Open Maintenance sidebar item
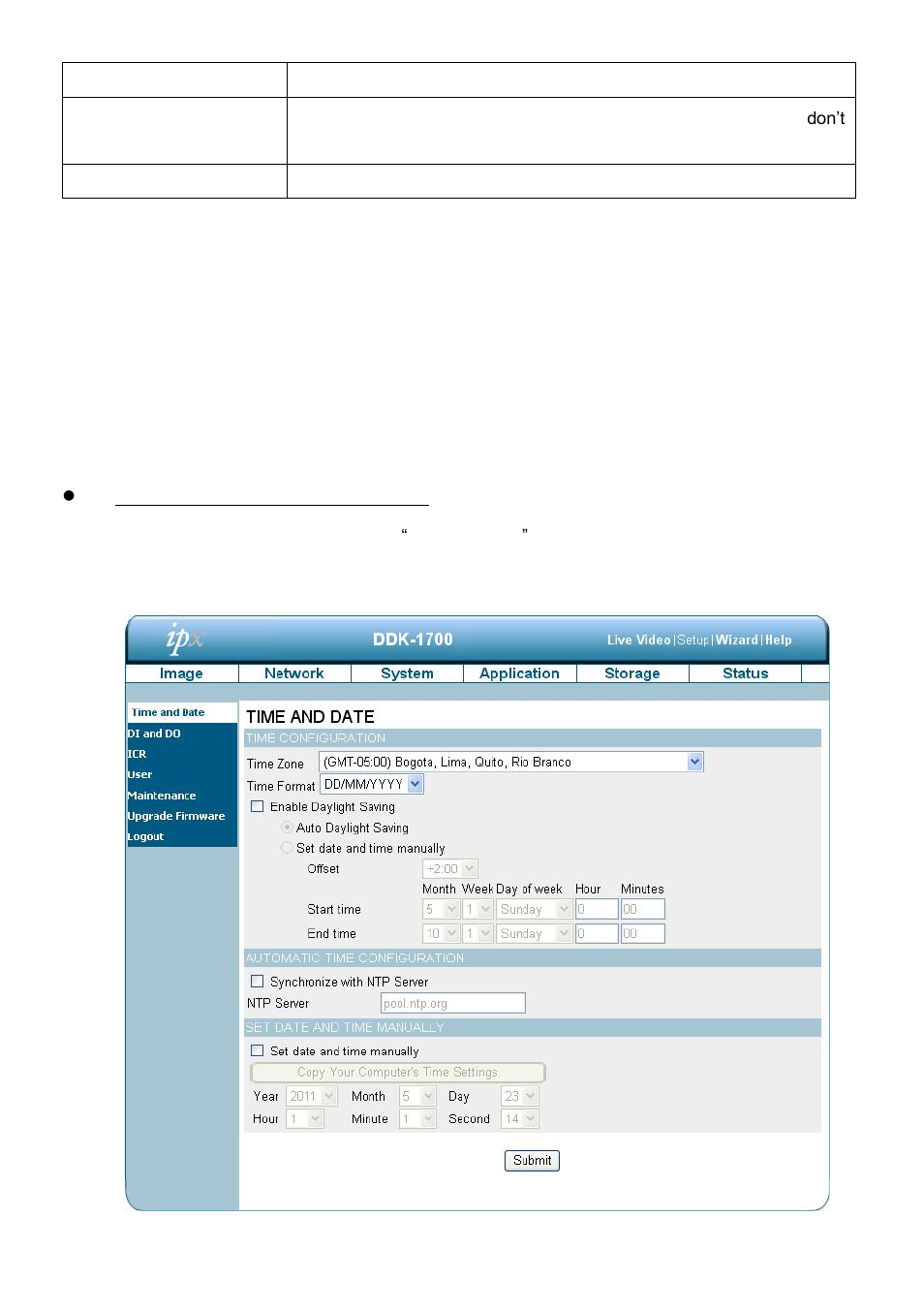This screenshot has height=1312, width=924. click(x=162, y=796)
